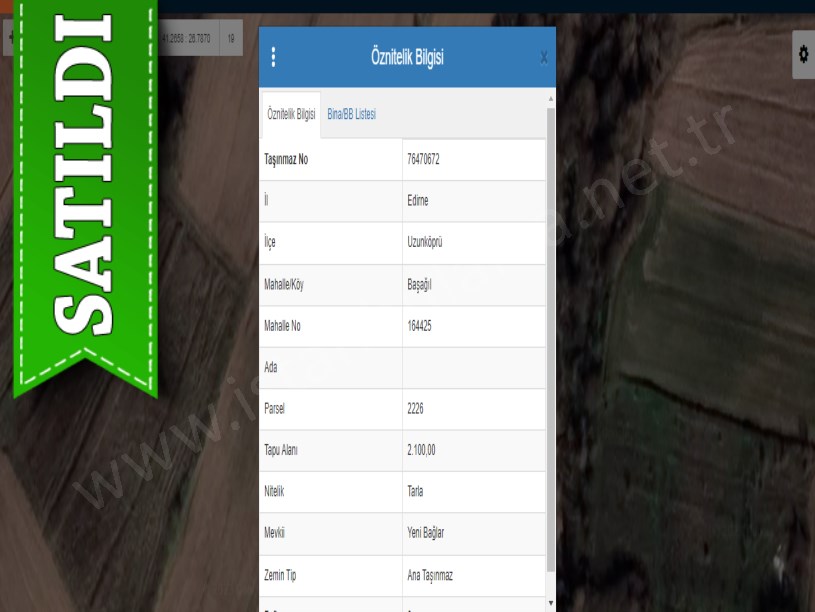Viewport: 815px width, 612px height.
Task: Click the scrollbar down arrow in the panel
Action: point(550,603)
